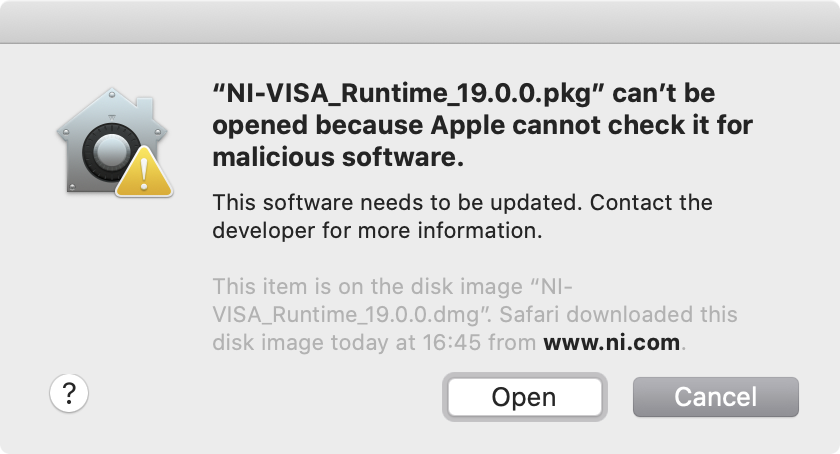
Task: Click "Apple cannot check it for" phrase
Action: [x=592, y=125]
